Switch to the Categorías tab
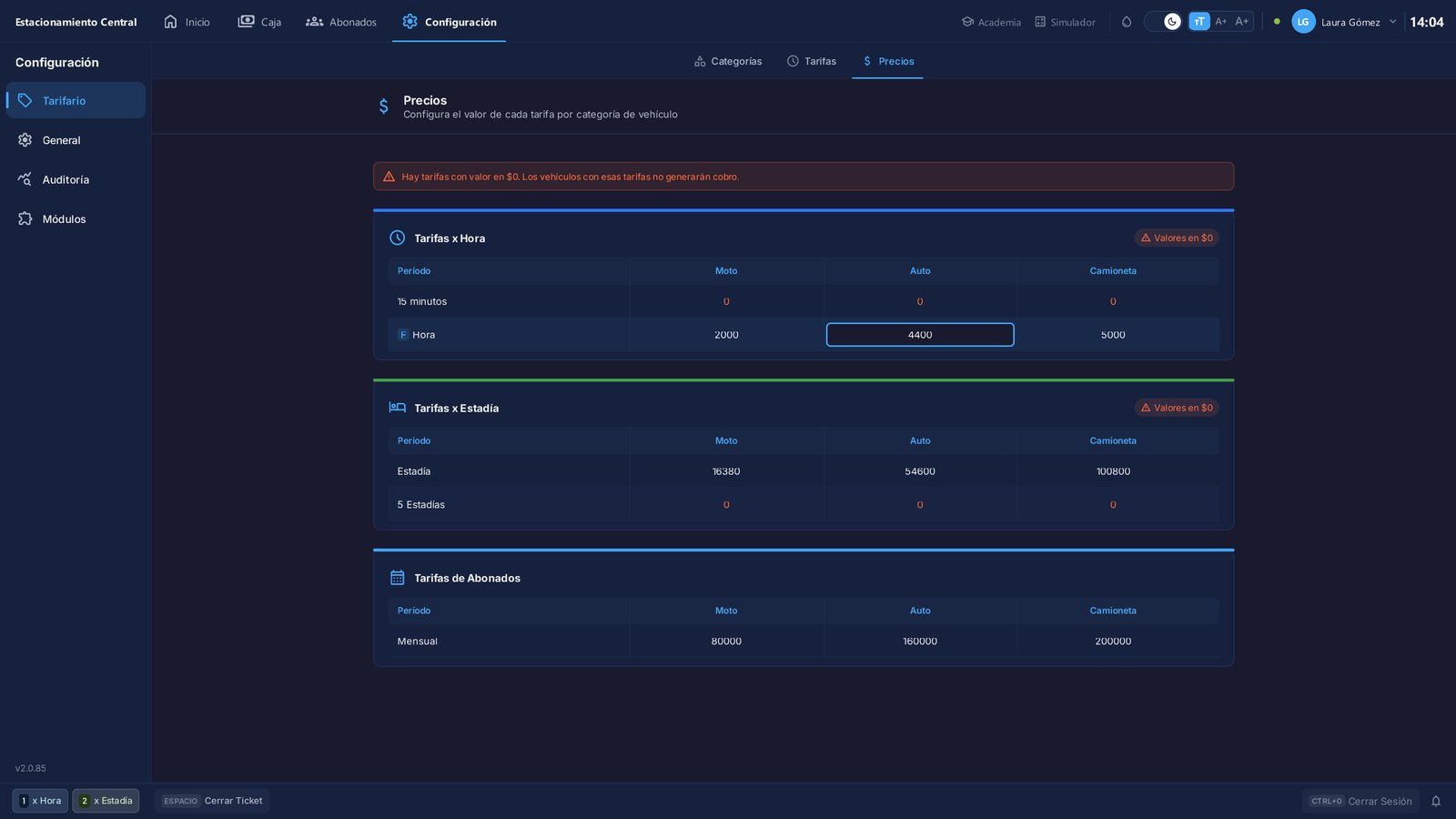This screenshot has width=1456, height=819. 728,61
